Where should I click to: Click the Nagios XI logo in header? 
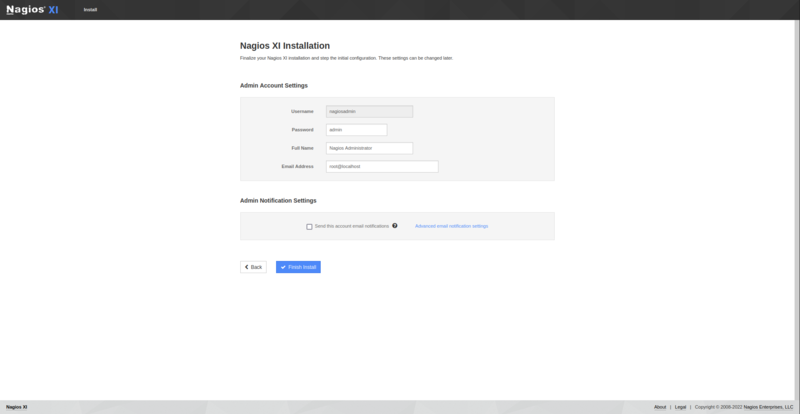(33, 10)
